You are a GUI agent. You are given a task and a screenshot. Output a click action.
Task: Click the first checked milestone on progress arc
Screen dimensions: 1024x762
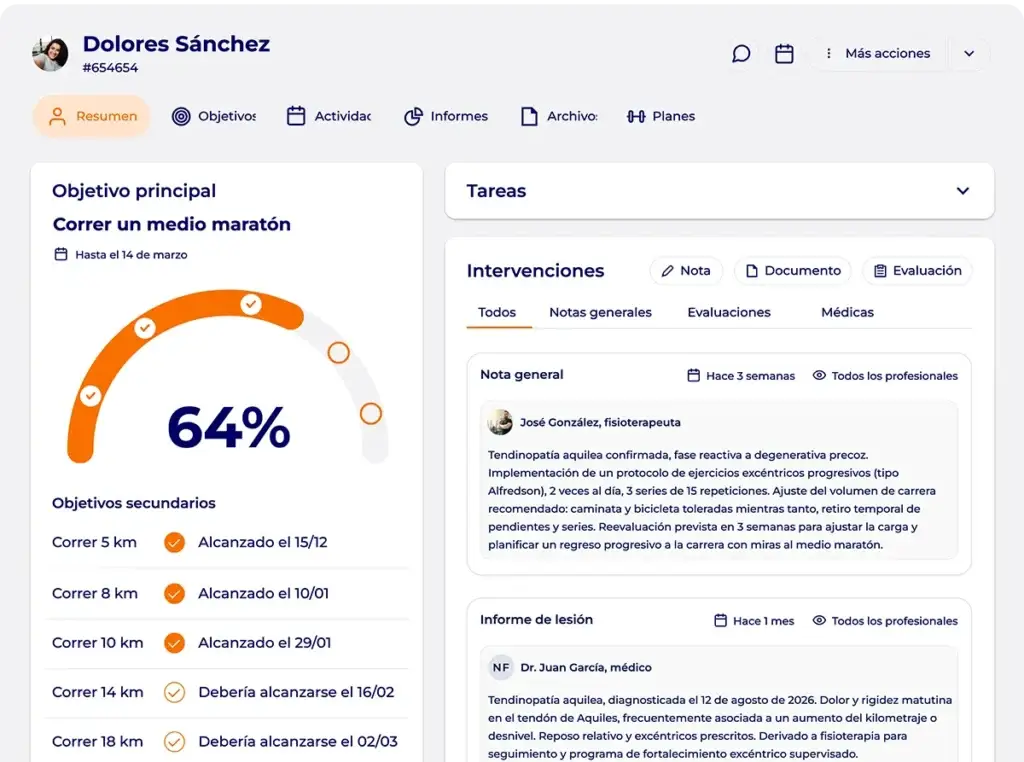[90, 395]
